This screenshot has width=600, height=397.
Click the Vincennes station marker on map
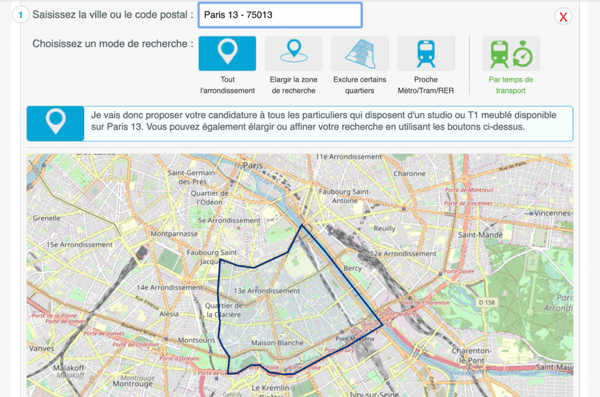(531, 214)
